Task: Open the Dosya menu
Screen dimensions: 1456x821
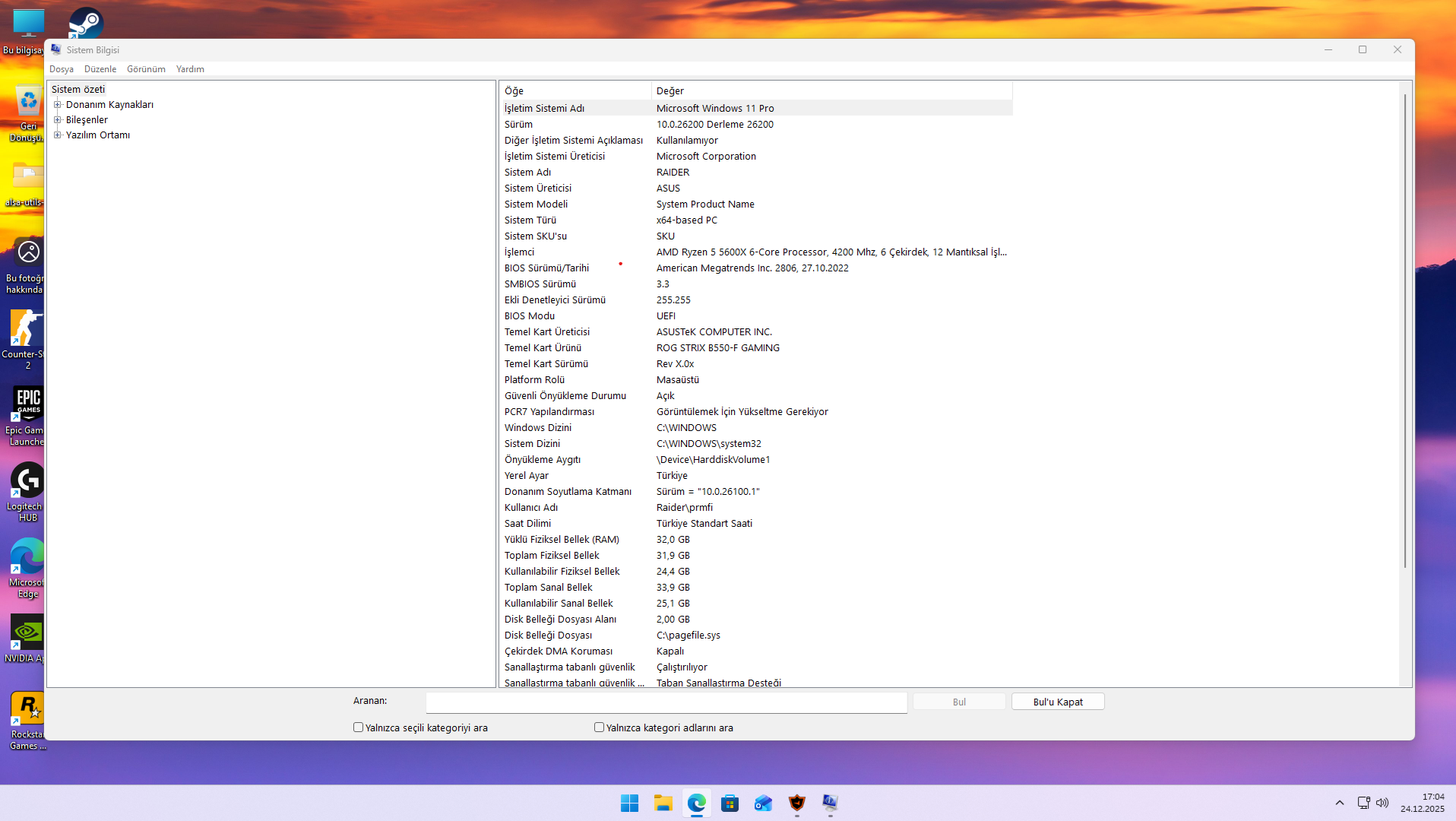Action: tap(62, 68)
